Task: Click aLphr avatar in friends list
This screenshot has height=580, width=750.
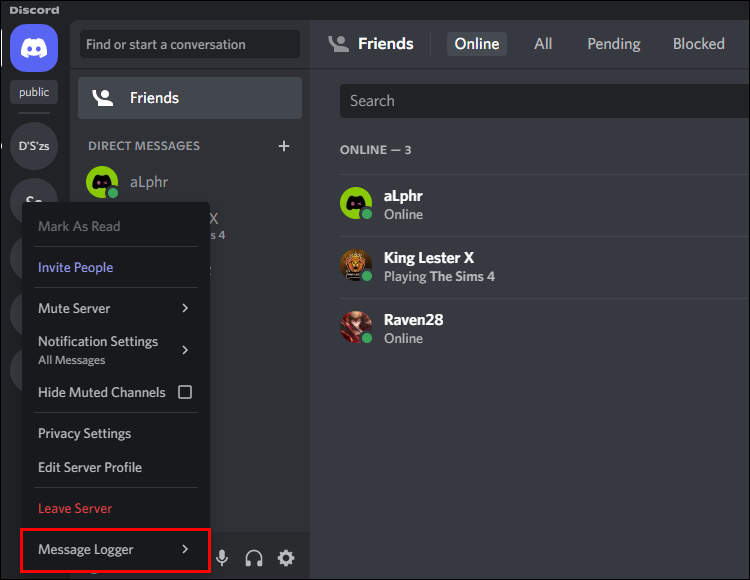Action: click(356, 204)
